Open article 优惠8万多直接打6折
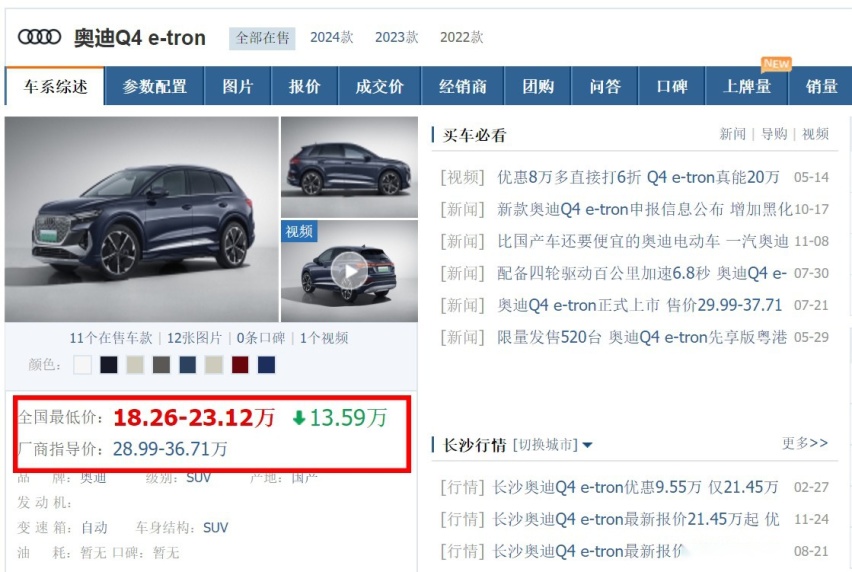The image size is (852, 572). click(x=638, y=177)
